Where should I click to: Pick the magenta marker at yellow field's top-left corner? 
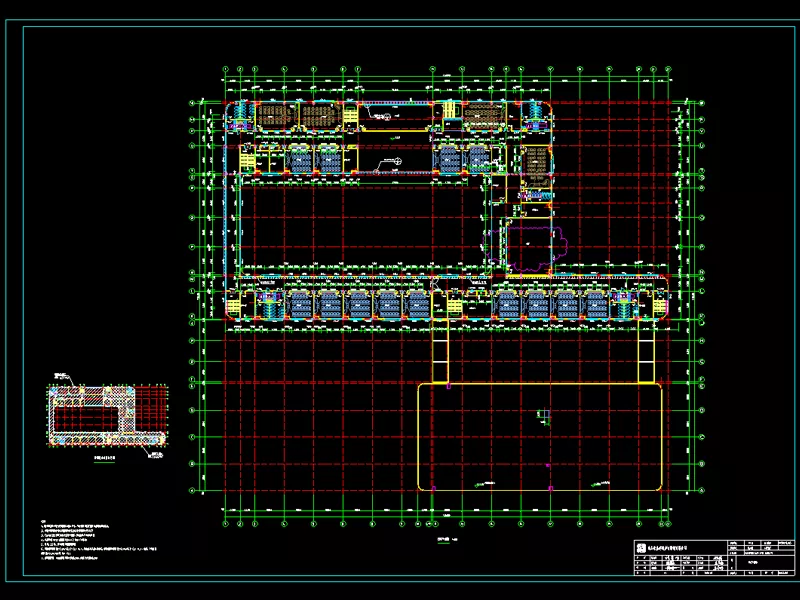coord(449,385)
